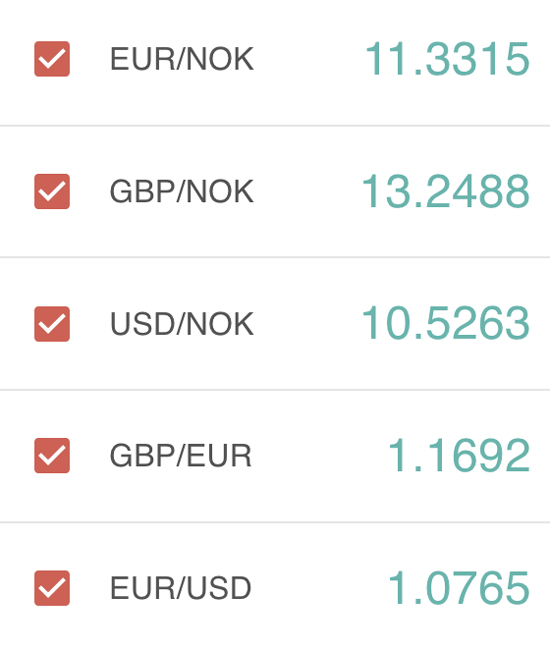Image resolution: width=550 pixels, height=650 pixels.
Task: Click empty row space between GBP/EUR and 1.1692
Action: pos(320,456)
